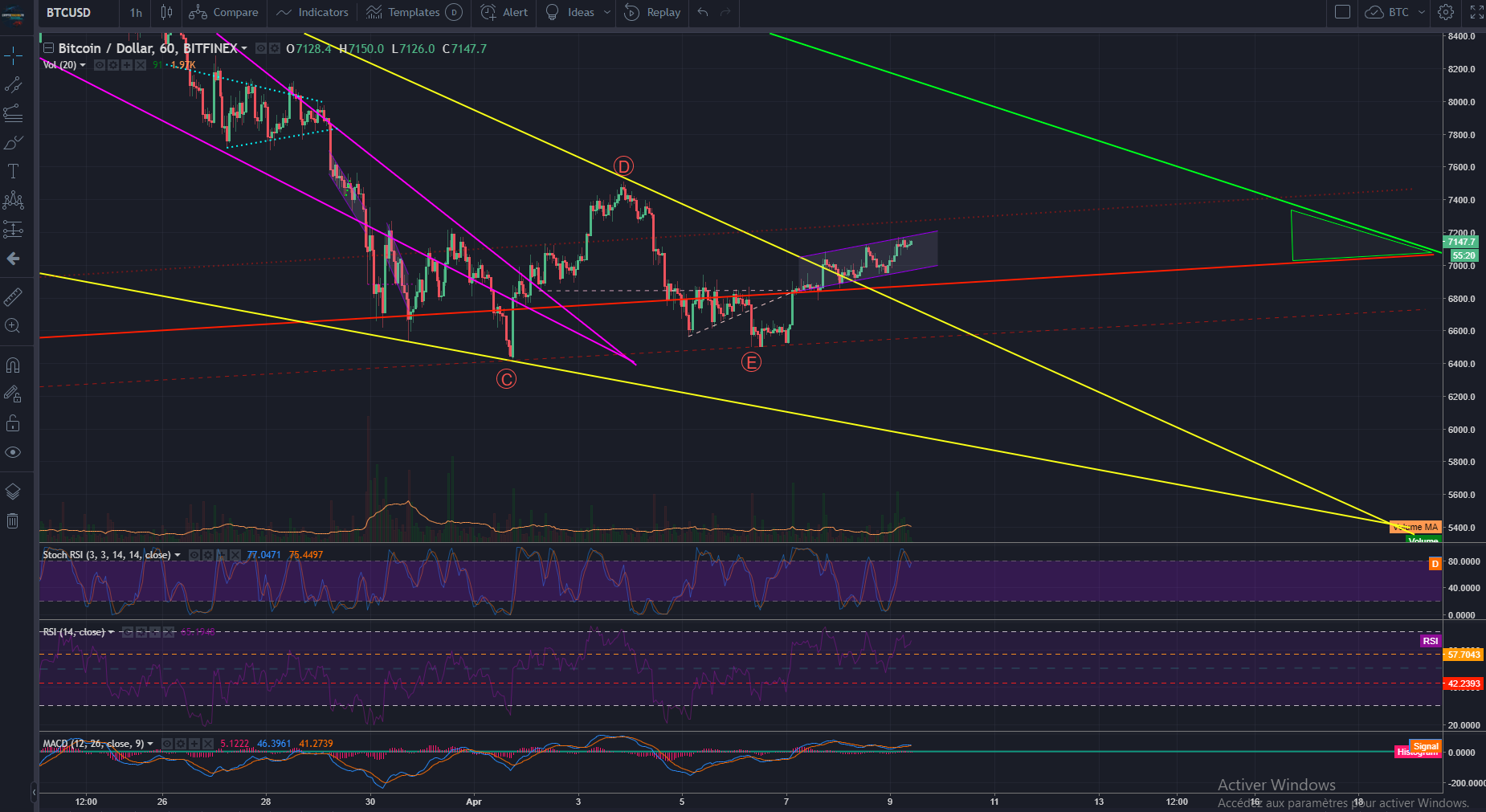Viewport: 1486px width, 812px height.
Task: Expand the MACD indicator dropdown
Action: (x=150, y=744)
